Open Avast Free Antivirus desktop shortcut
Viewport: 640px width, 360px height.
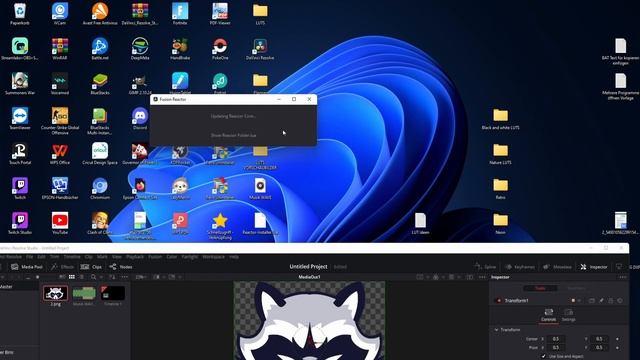(x=100, y=13)
